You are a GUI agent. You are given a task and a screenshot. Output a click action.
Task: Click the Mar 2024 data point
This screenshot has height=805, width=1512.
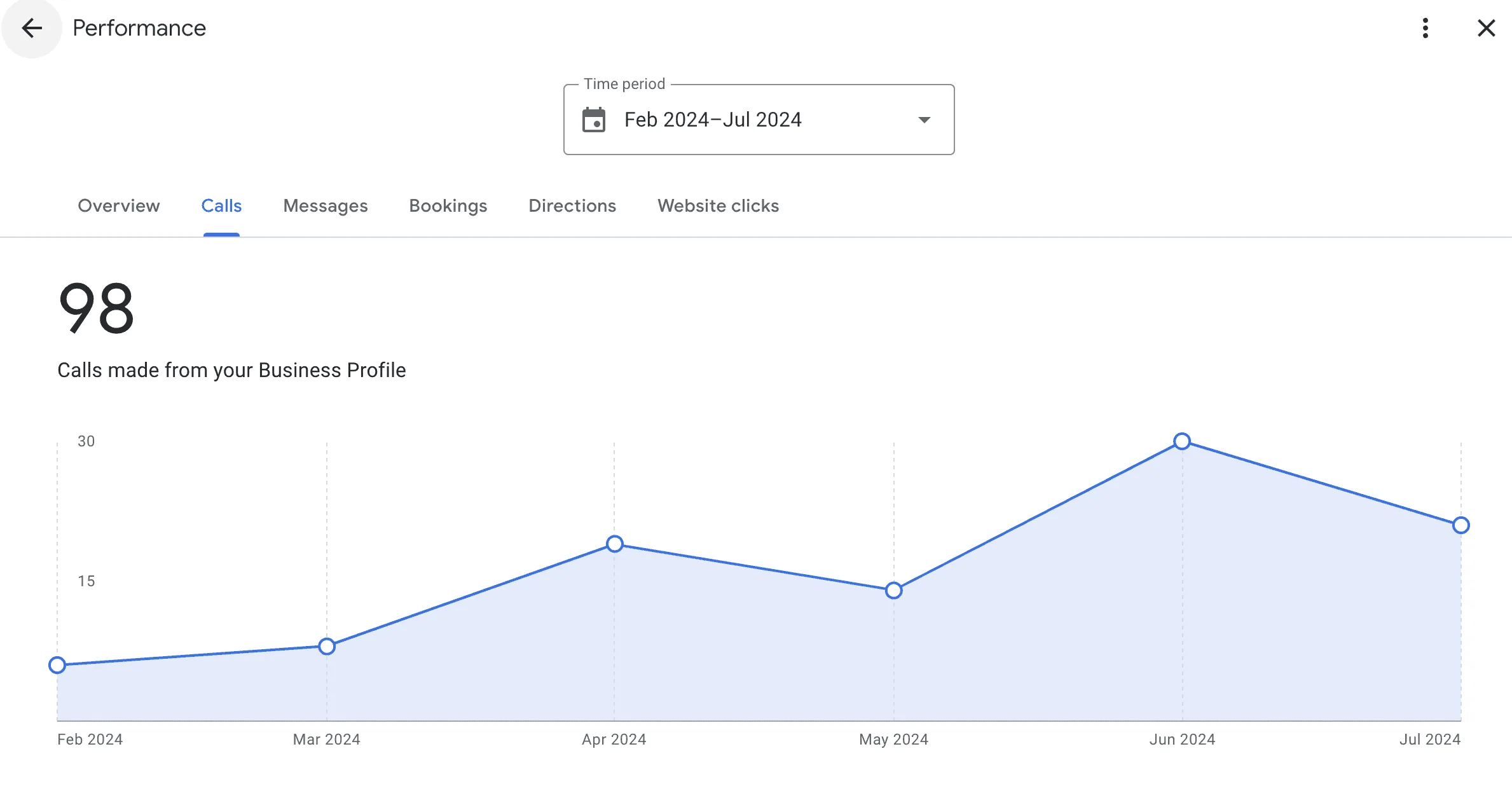(x=326, y=646)
